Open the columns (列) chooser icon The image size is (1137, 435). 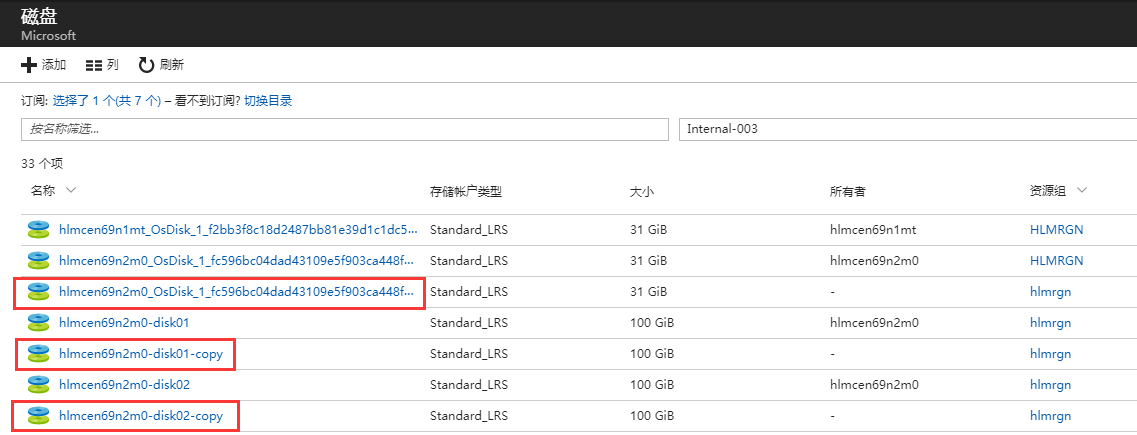[x=94, y=65]
